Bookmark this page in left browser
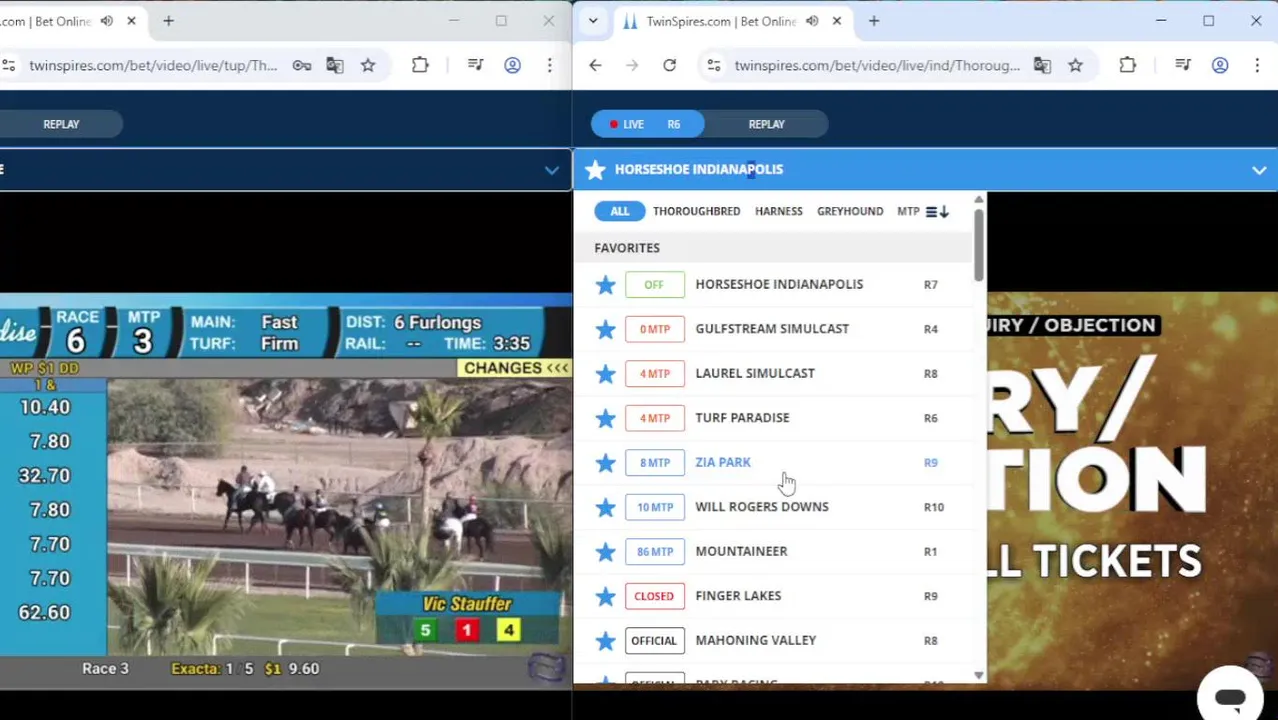Screen dimensions: 1278x720 click(368, 66)
